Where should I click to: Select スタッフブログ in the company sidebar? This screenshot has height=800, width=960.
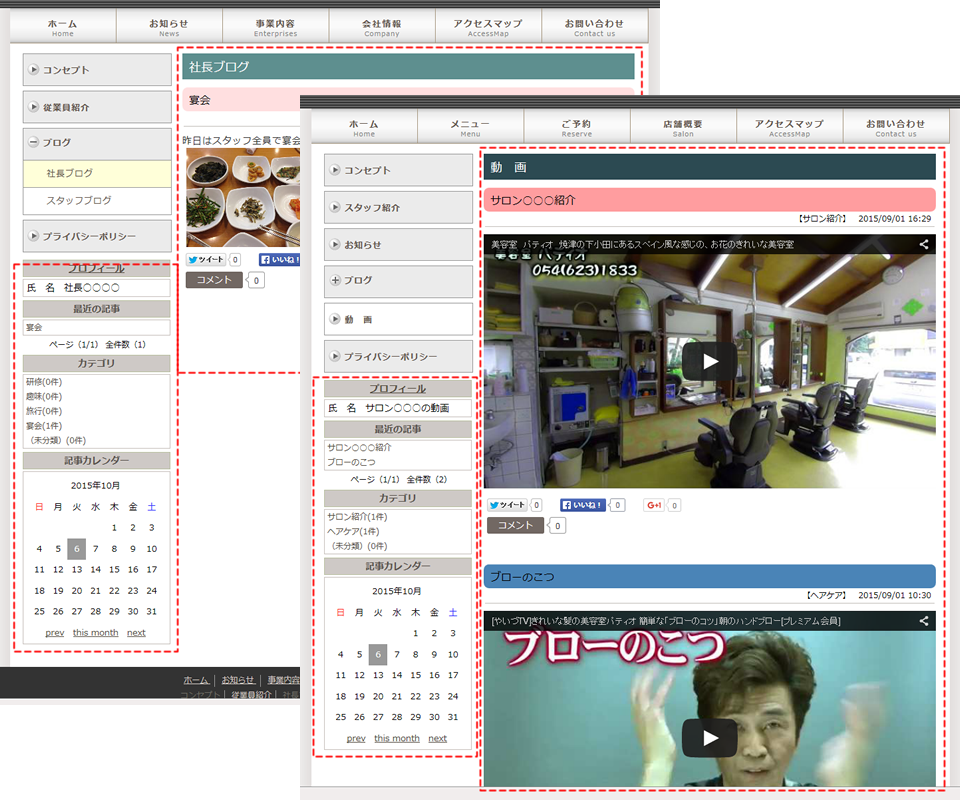97,201
